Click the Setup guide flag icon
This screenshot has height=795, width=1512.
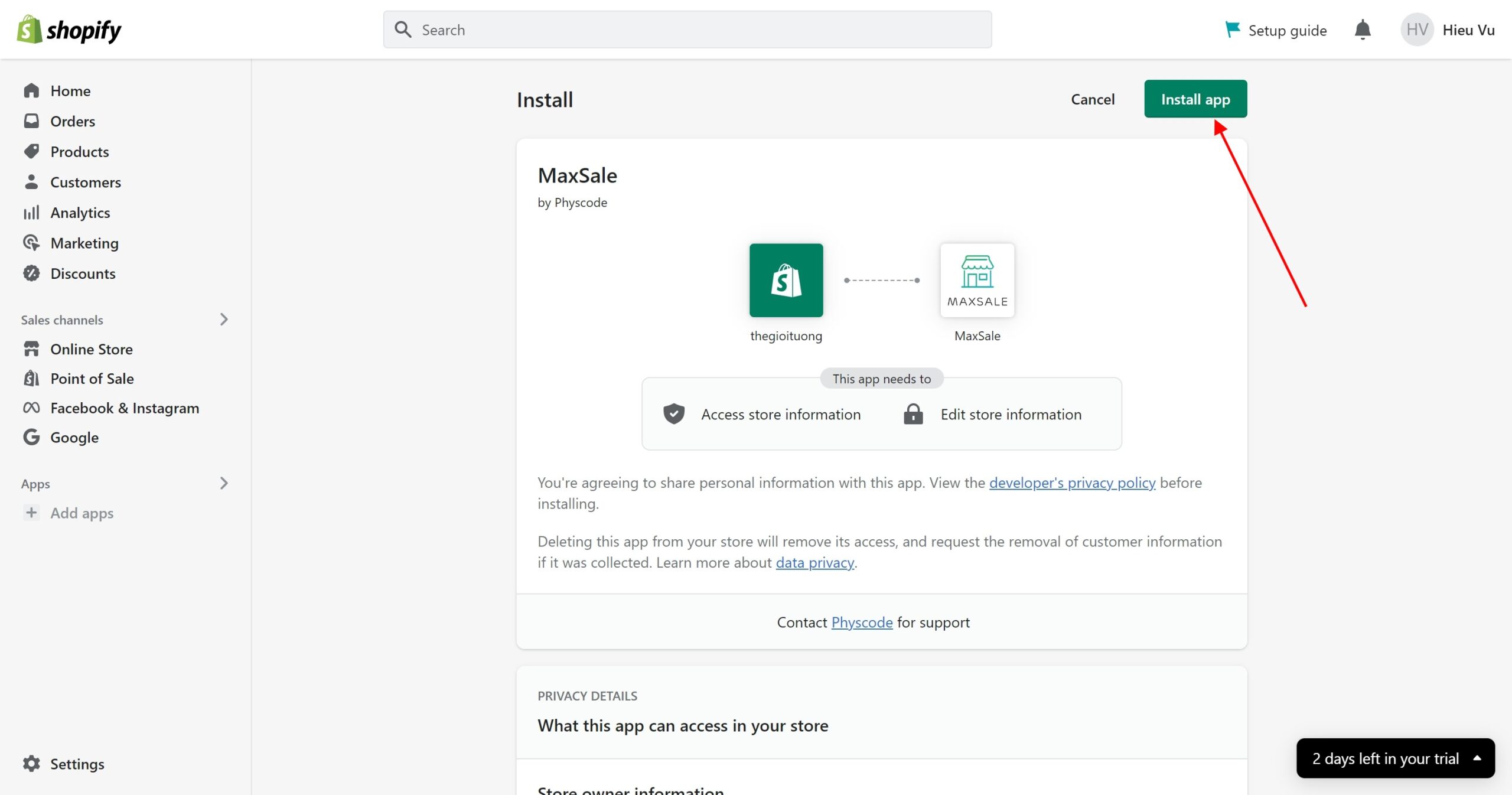pyautogui.click(x=1233, y=30)
